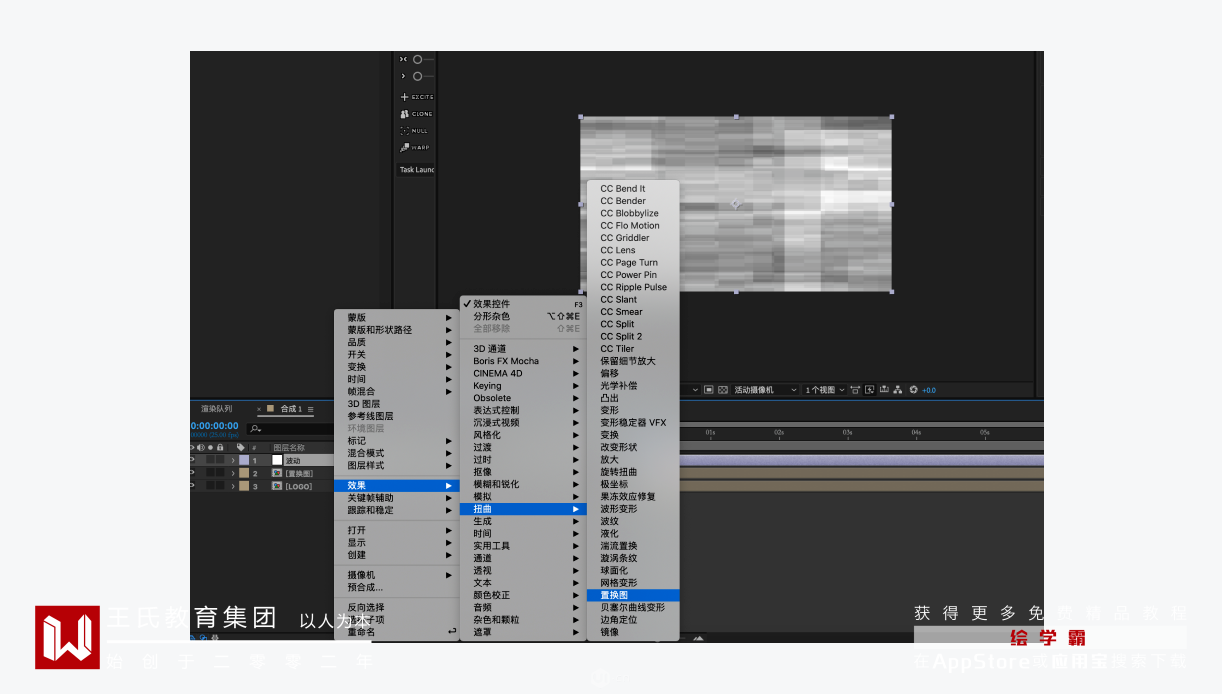Open 混合模式 submenu
1222x694 pixels.
click(397, 453)
